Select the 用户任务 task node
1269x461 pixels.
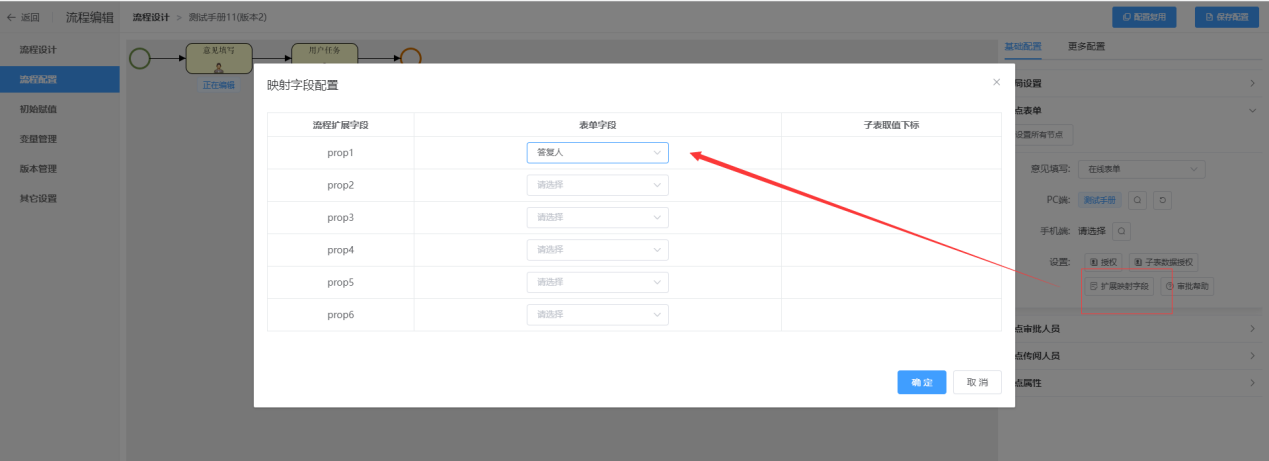[324, 54]
